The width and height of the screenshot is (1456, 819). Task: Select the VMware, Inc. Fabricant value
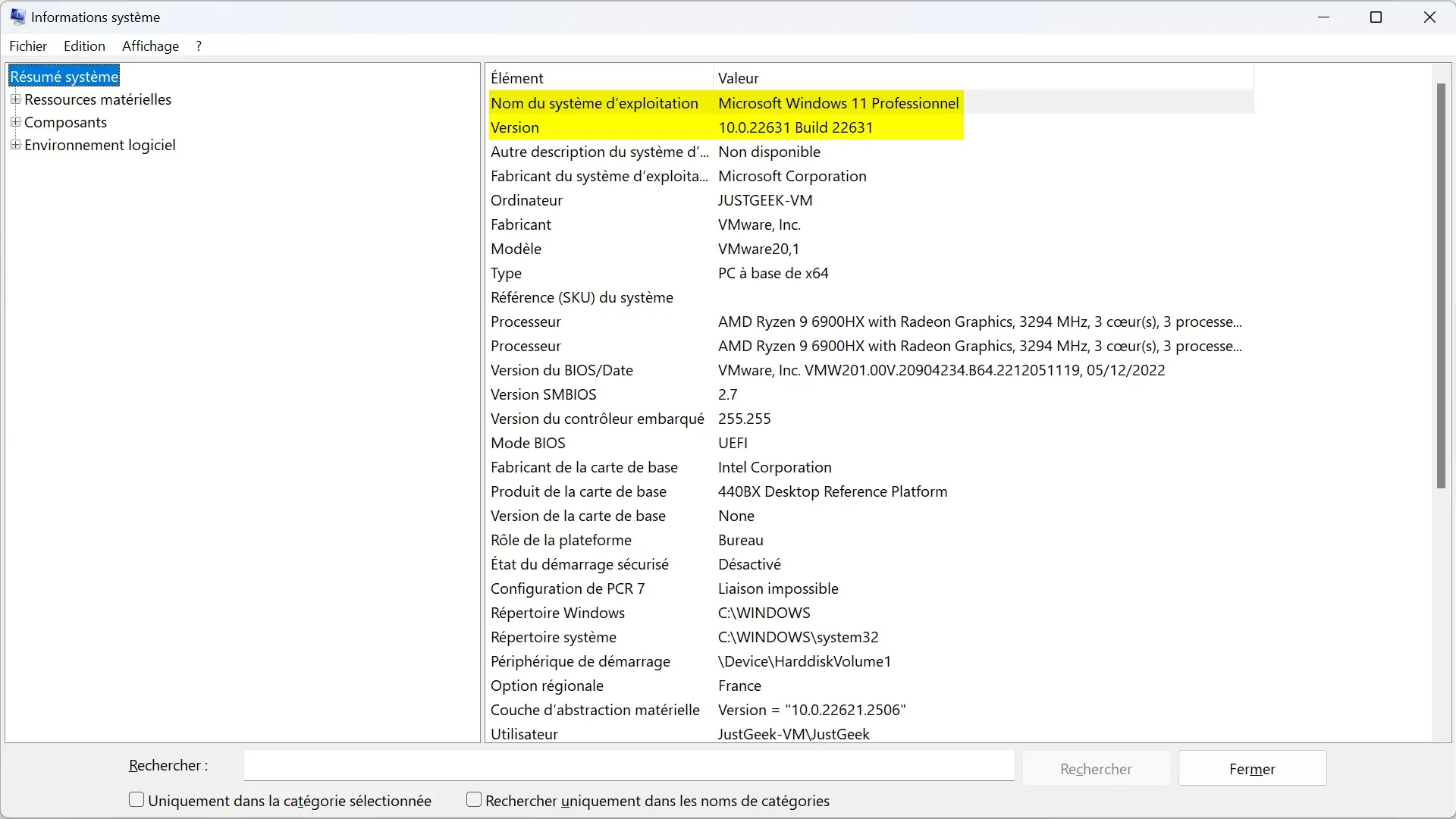[759, 224]
